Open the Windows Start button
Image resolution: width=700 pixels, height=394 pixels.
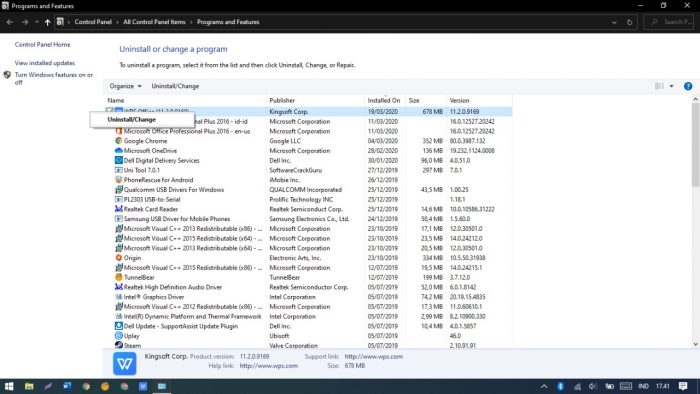8,386
